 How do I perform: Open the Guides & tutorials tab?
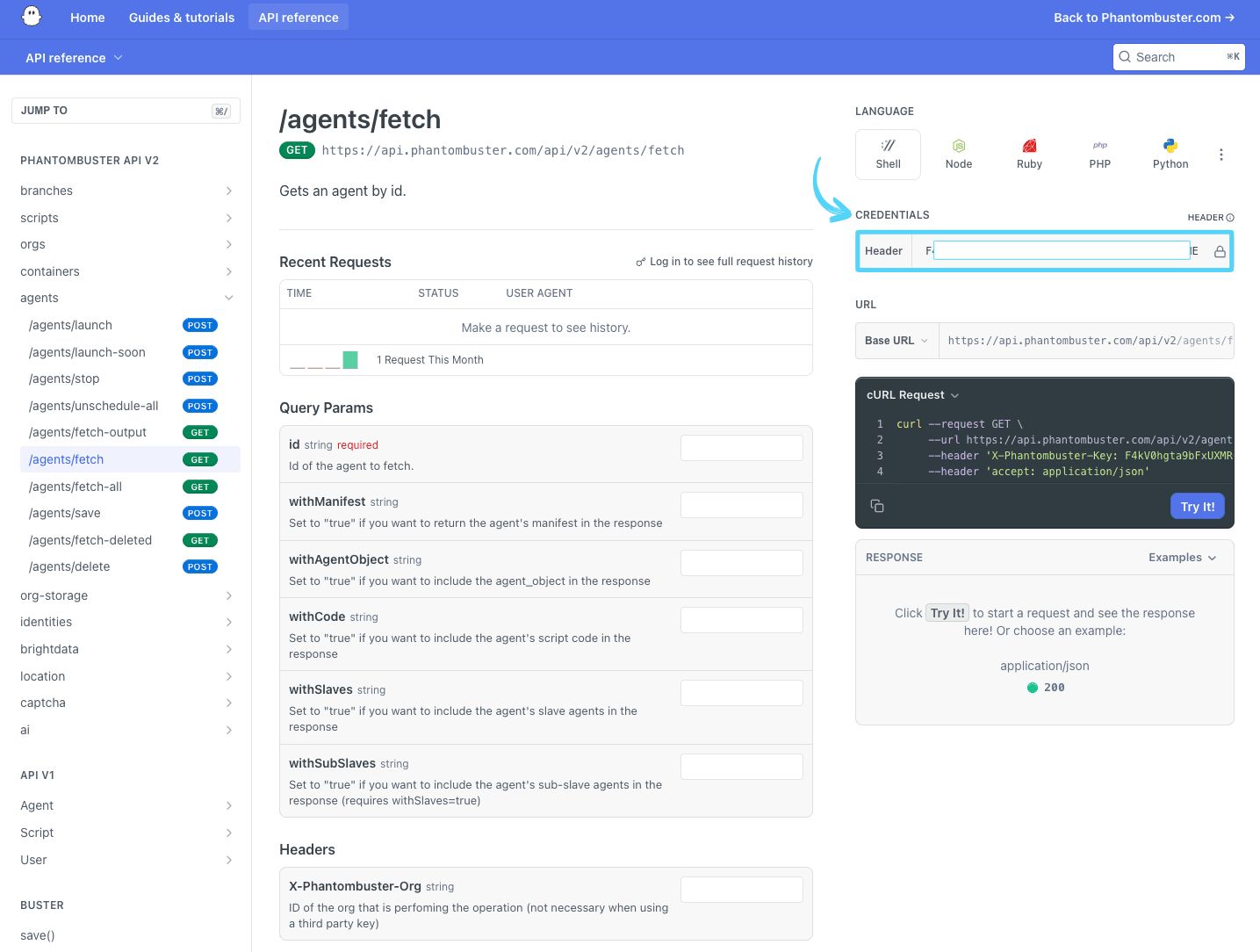(x=182, y=18)
